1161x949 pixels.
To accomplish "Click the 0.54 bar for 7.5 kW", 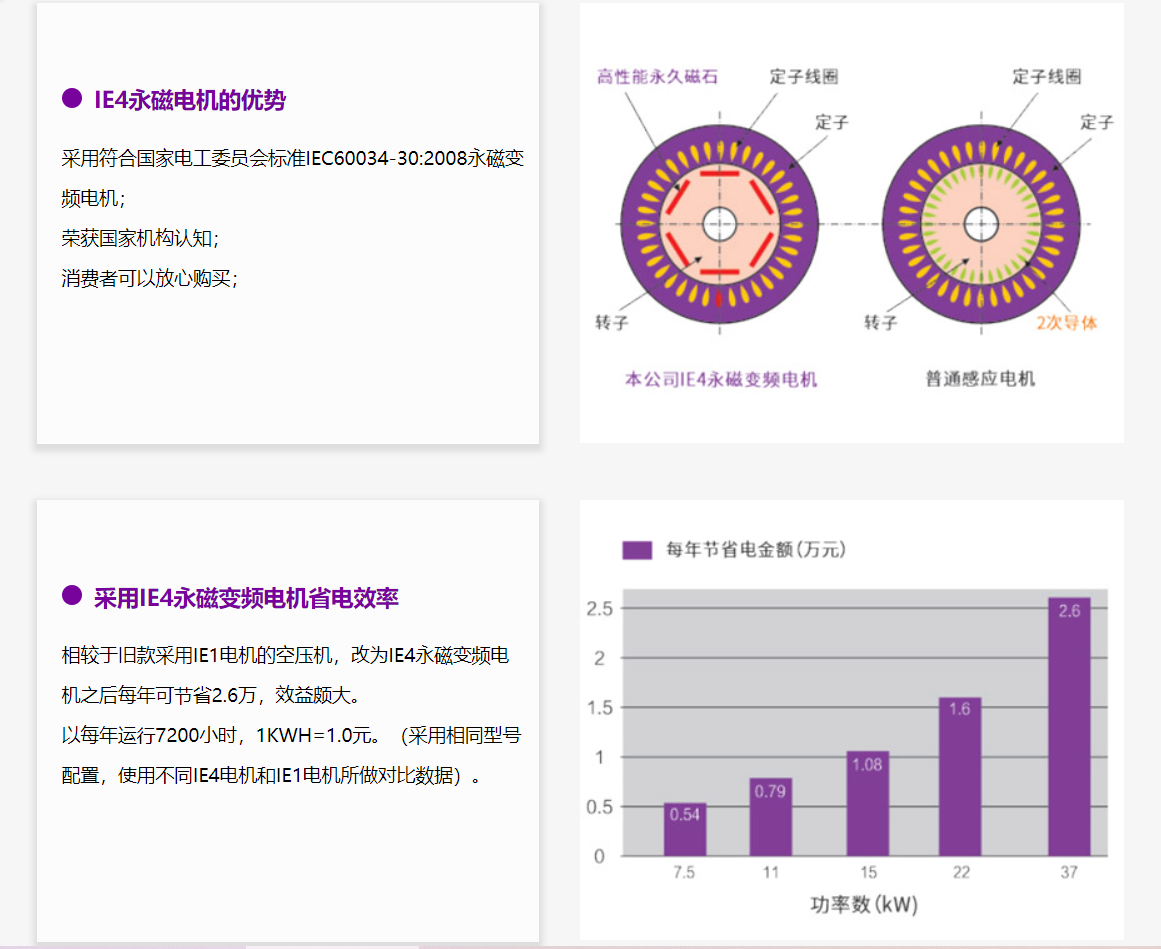I will (685, 830).
